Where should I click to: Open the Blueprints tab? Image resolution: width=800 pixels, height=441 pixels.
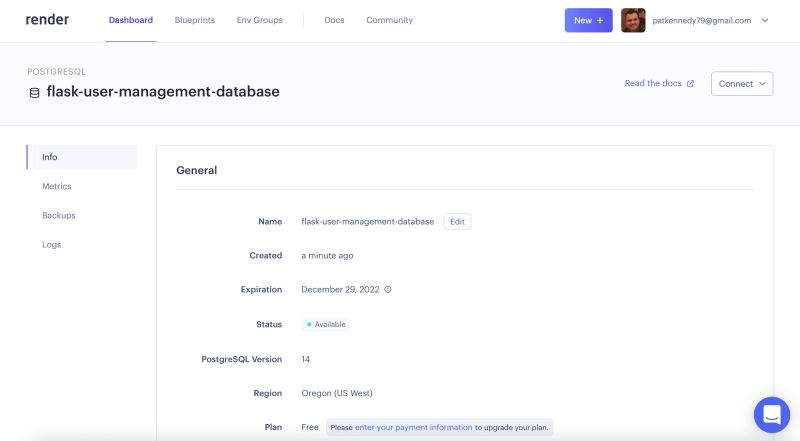pyautogui.click(x=195, y=20)
